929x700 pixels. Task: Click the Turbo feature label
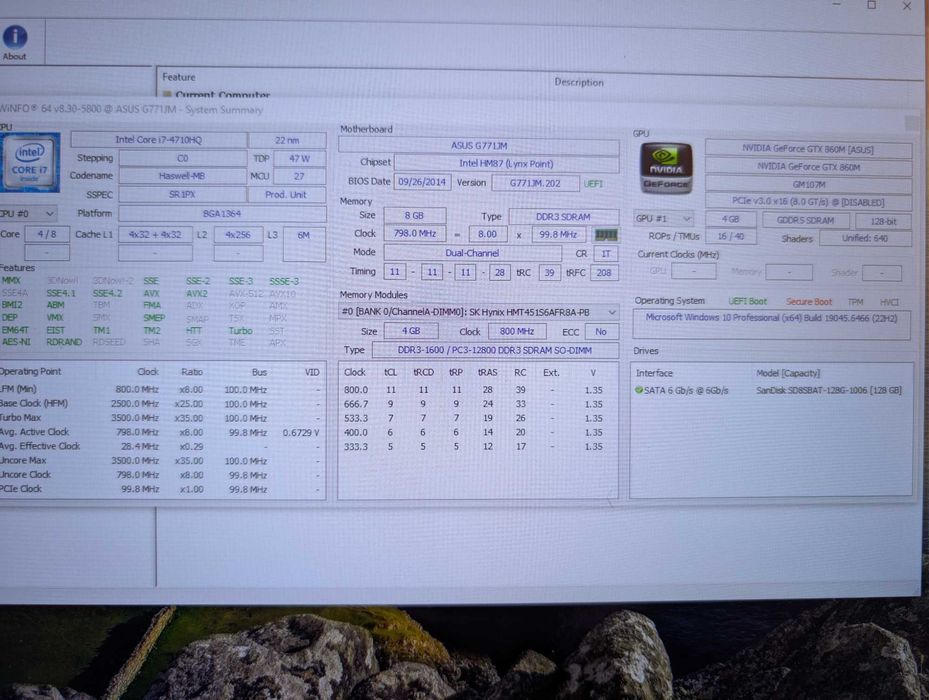[241, 331]
